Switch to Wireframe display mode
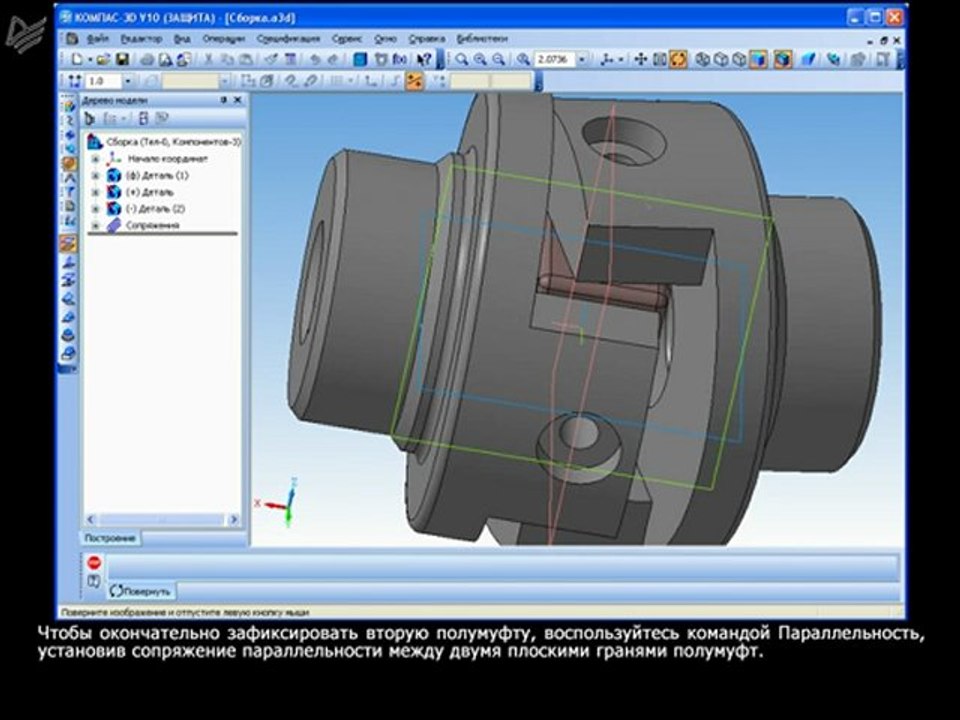 (x=703, y=59)
